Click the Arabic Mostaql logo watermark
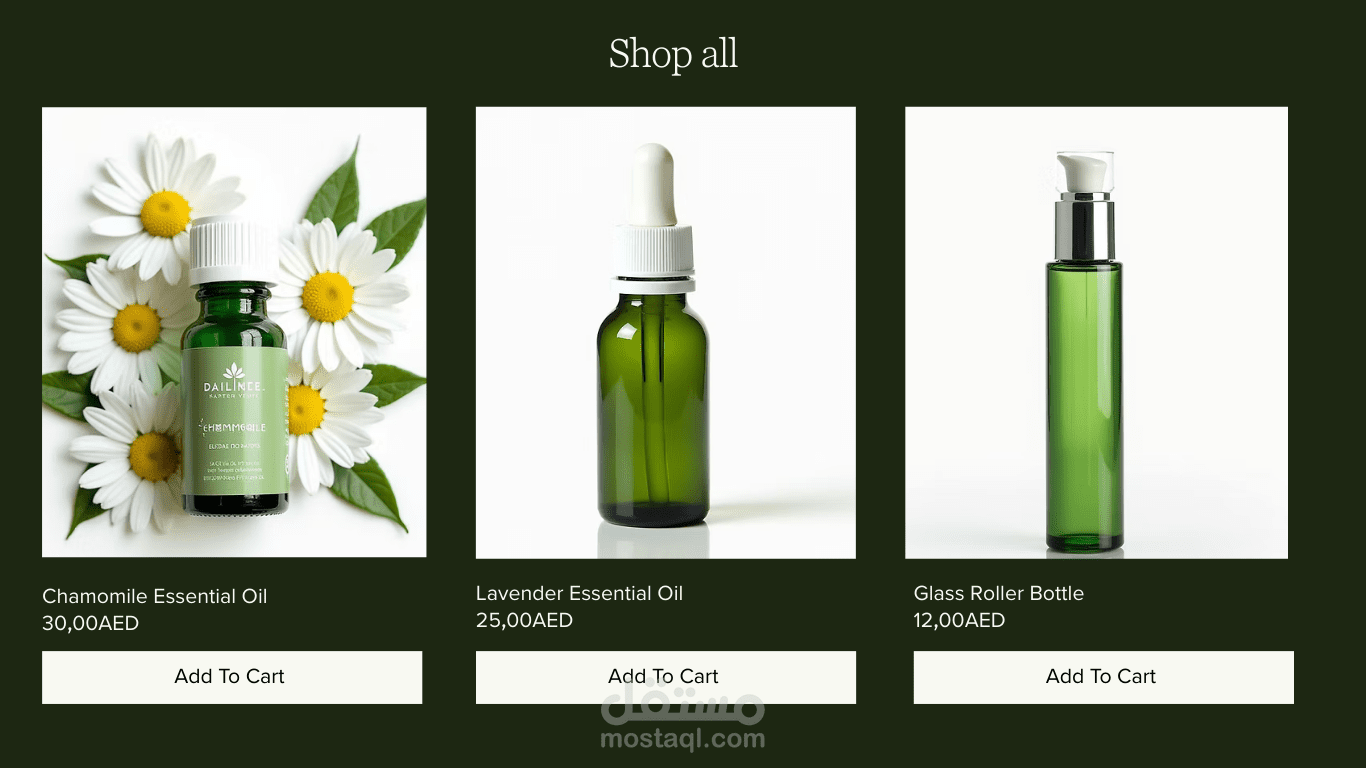The image size is (1366, 768). click(x=683, y=704)
